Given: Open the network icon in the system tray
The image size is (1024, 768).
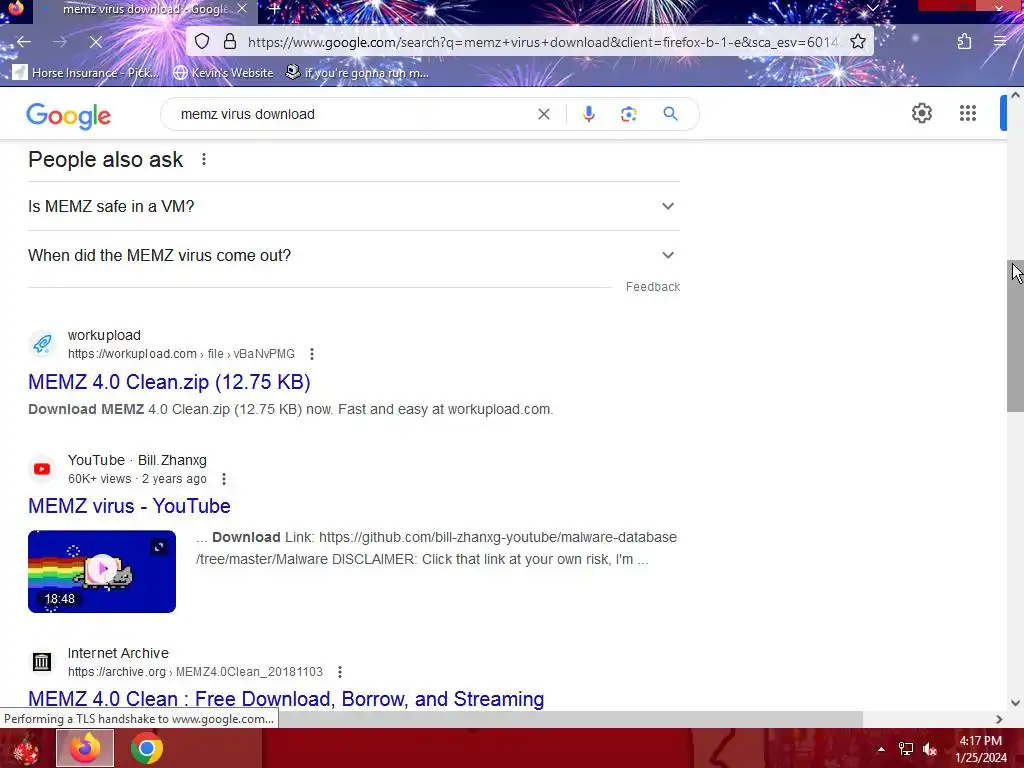Looking at the screenshot, I should 906,748.
